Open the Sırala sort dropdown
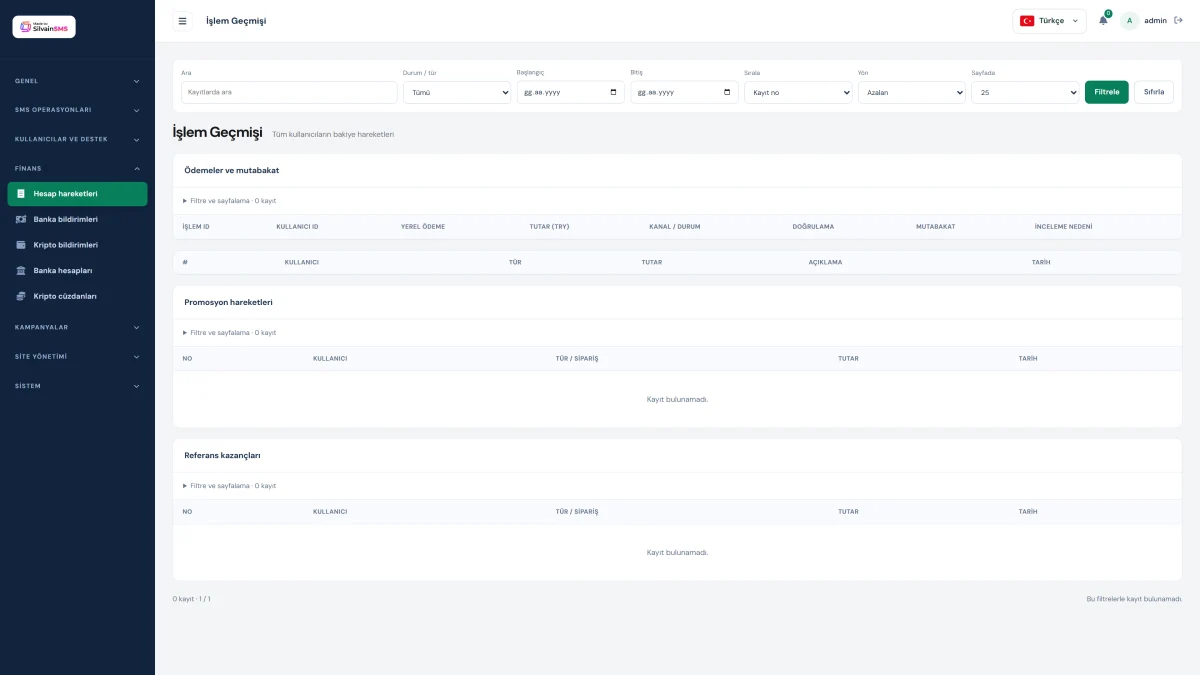This screenshot has width=1200, height=675. click(x=798, y=92)
